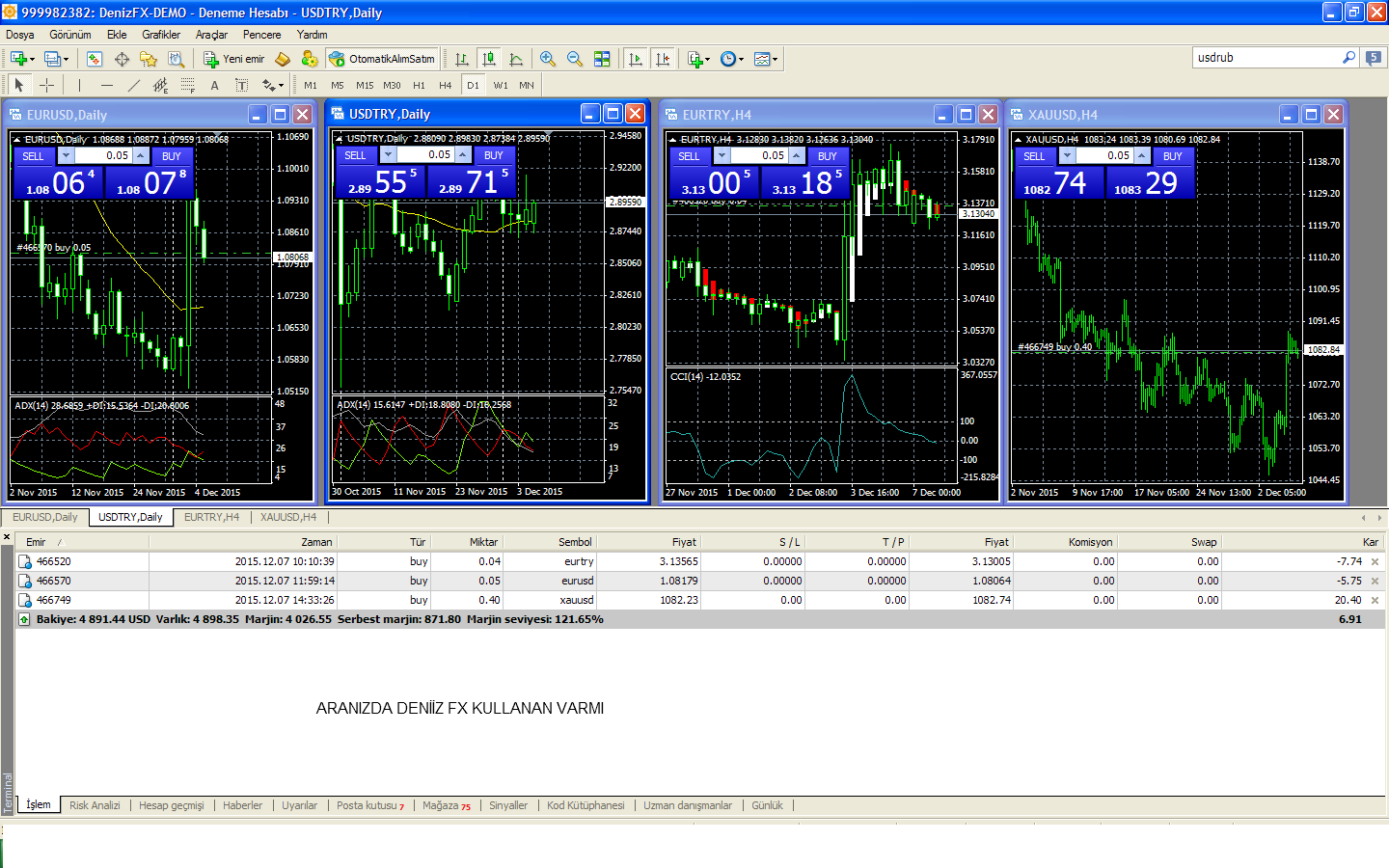Zoom in on the chart
1389x868 pixels.
click(x=548, y=59)
